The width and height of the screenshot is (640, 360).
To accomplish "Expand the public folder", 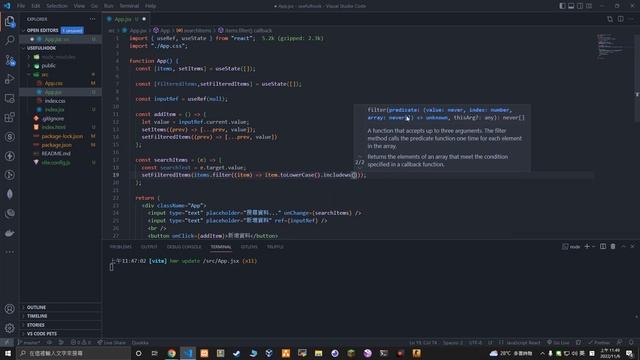I will pos(49,66).
